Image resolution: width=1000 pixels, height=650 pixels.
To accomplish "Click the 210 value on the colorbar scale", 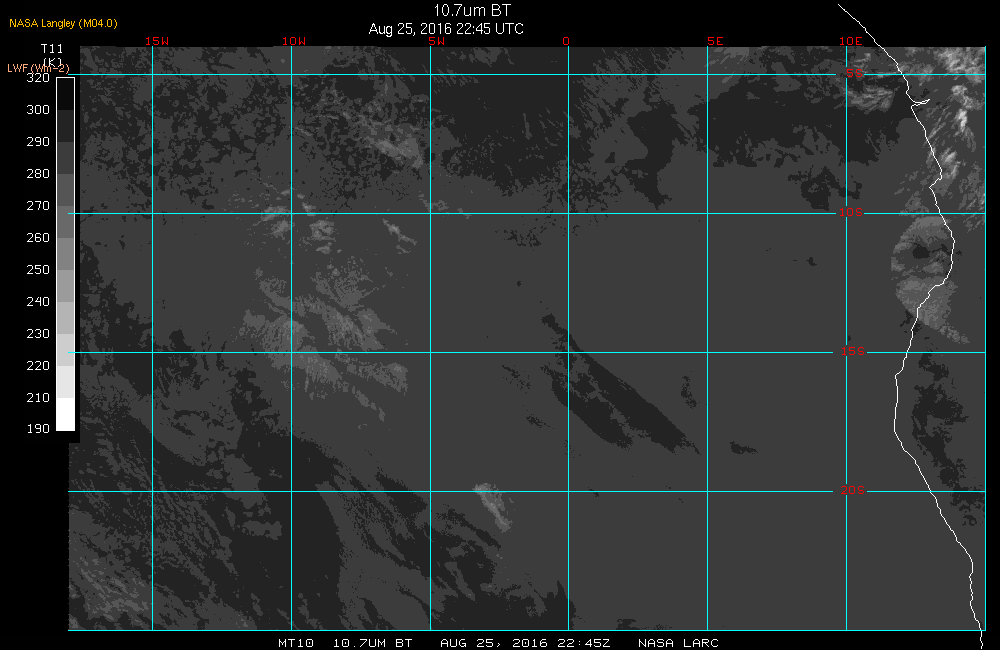I will point(38,397).
